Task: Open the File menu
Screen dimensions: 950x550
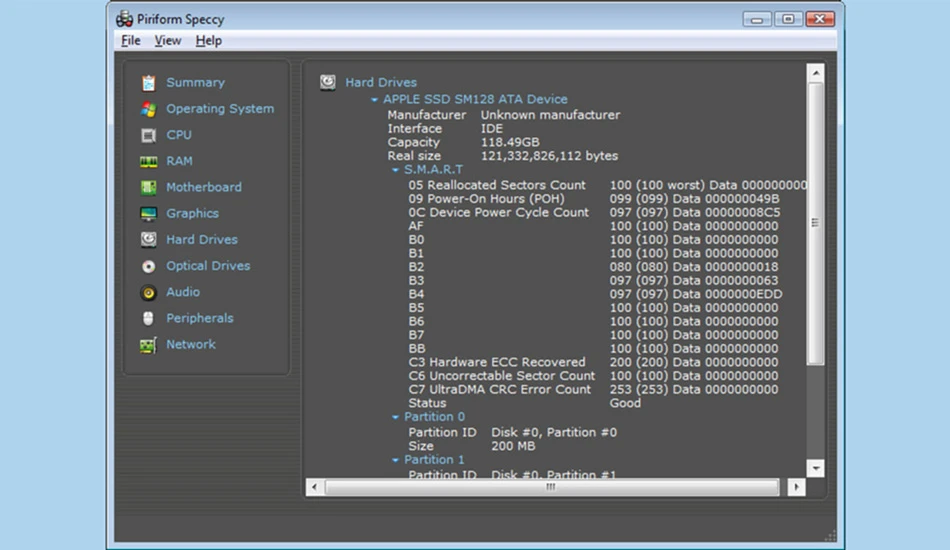Action: pos(131,41)
